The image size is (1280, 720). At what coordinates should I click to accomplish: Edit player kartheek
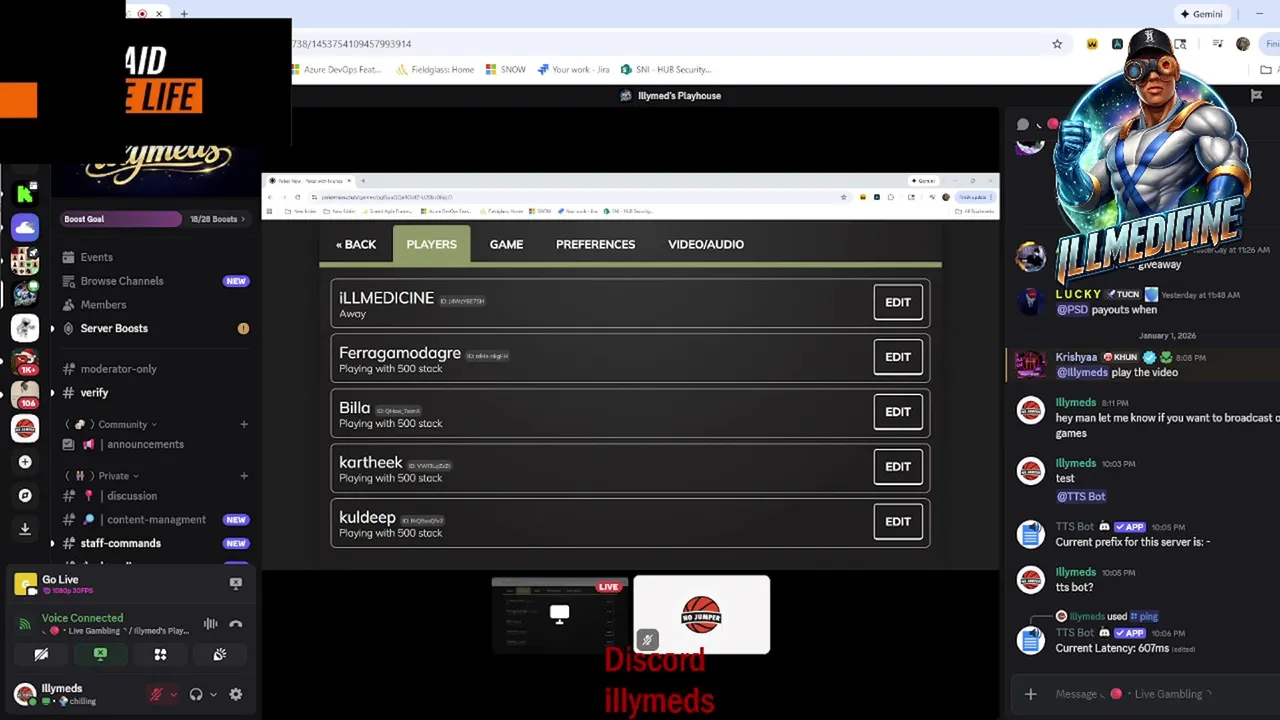click(898, 466)
